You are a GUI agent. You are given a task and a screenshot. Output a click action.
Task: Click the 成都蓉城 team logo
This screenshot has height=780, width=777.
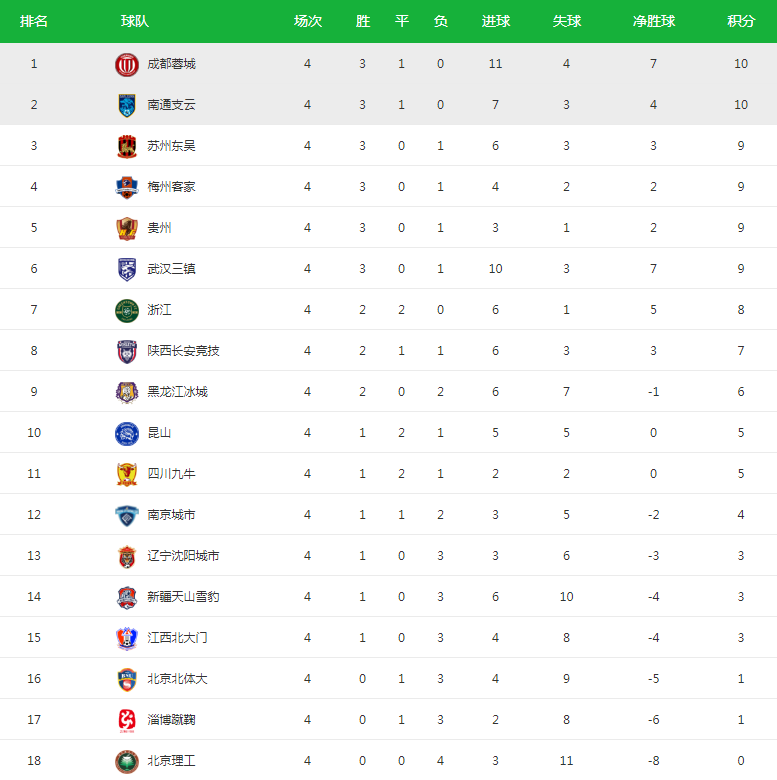point(127,64)
